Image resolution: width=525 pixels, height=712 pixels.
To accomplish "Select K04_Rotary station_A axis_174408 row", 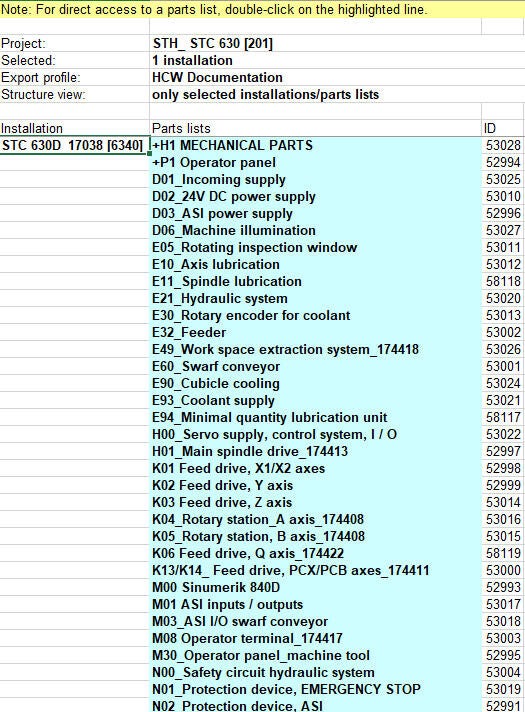I will coord(315,519).
